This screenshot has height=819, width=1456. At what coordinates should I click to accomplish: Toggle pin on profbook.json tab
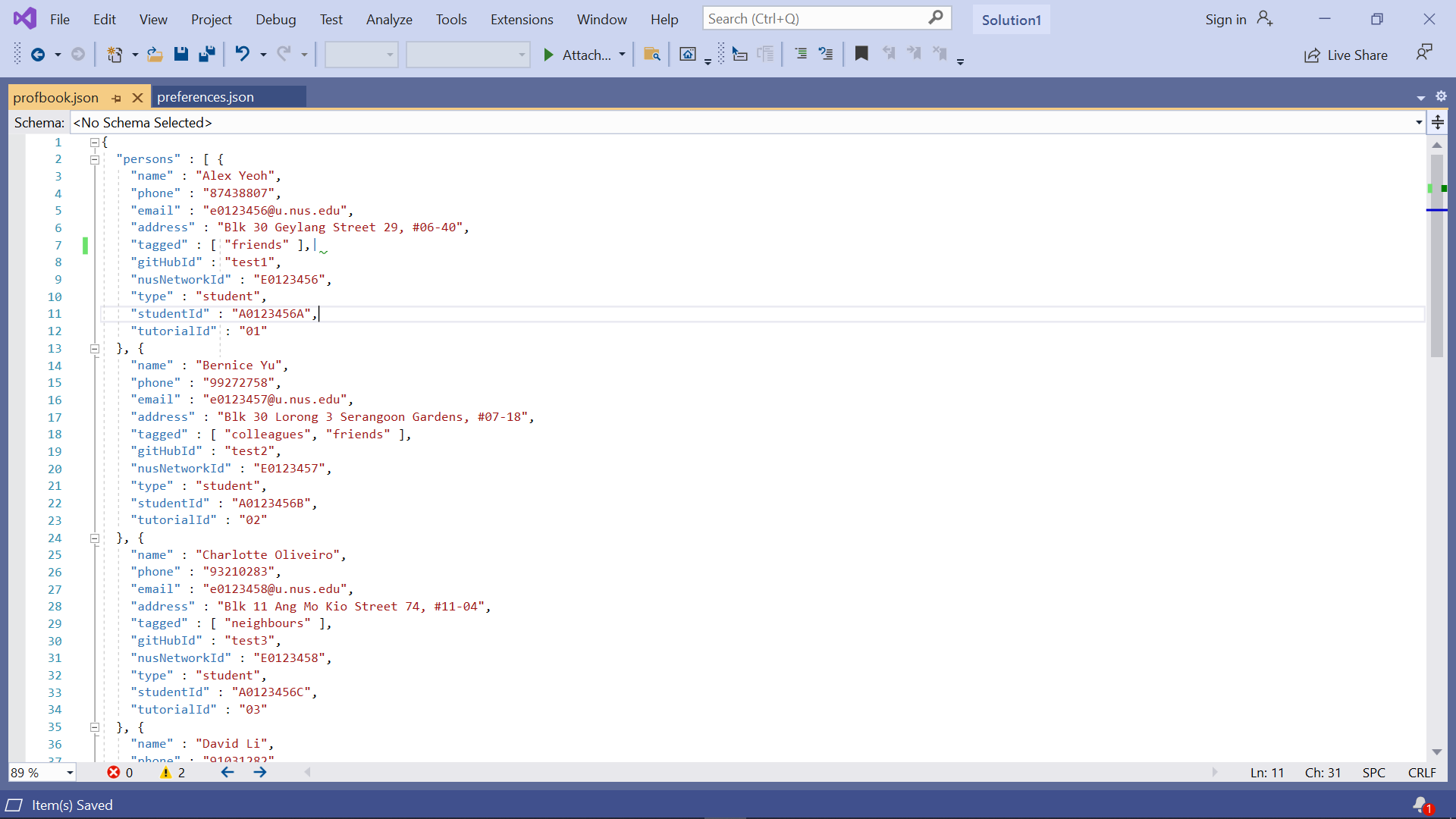point(116,98)
